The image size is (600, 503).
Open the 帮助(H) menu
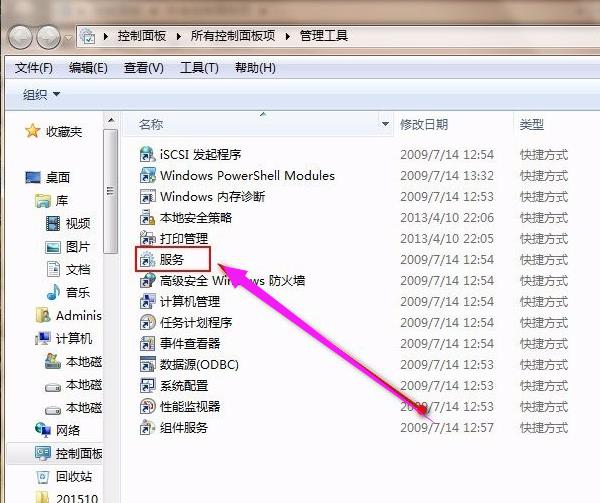(x=255, y=68)
